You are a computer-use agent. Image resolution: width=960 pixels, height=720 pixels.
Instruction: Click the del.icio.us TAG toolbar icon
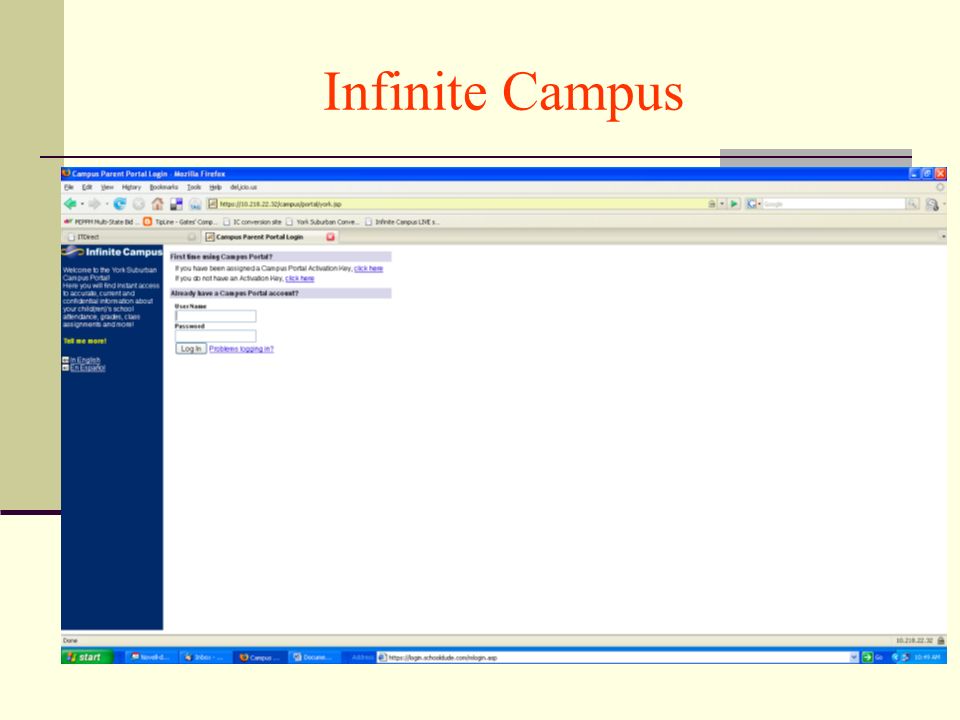(x=195, y=204)
